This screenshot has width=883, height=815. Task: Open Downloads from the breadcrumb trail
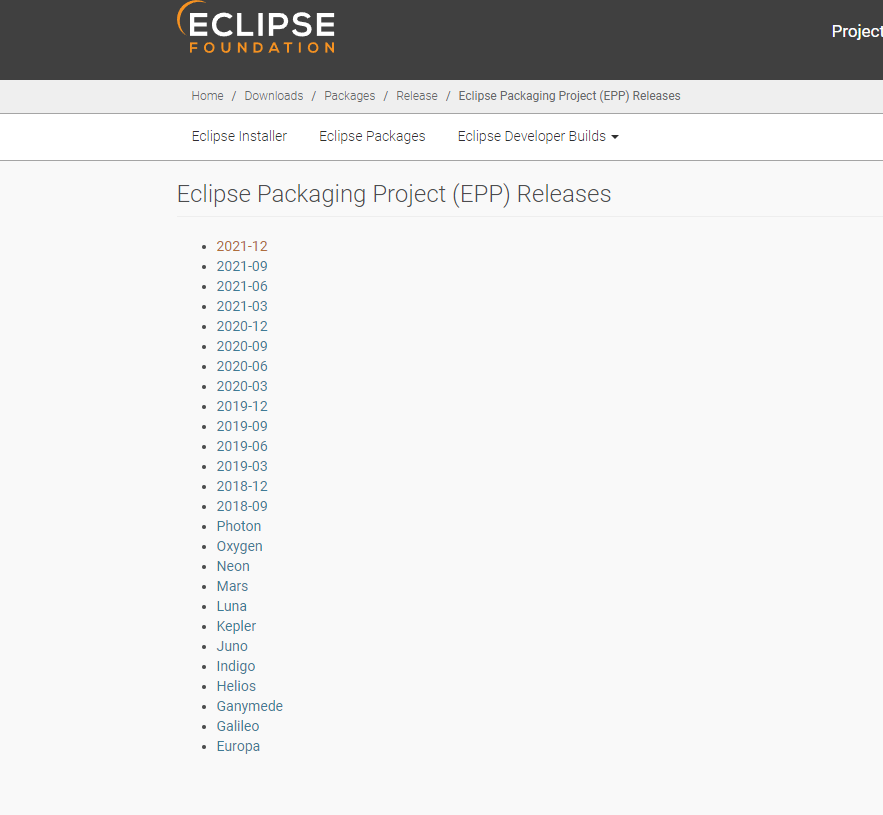pos(273,95)
